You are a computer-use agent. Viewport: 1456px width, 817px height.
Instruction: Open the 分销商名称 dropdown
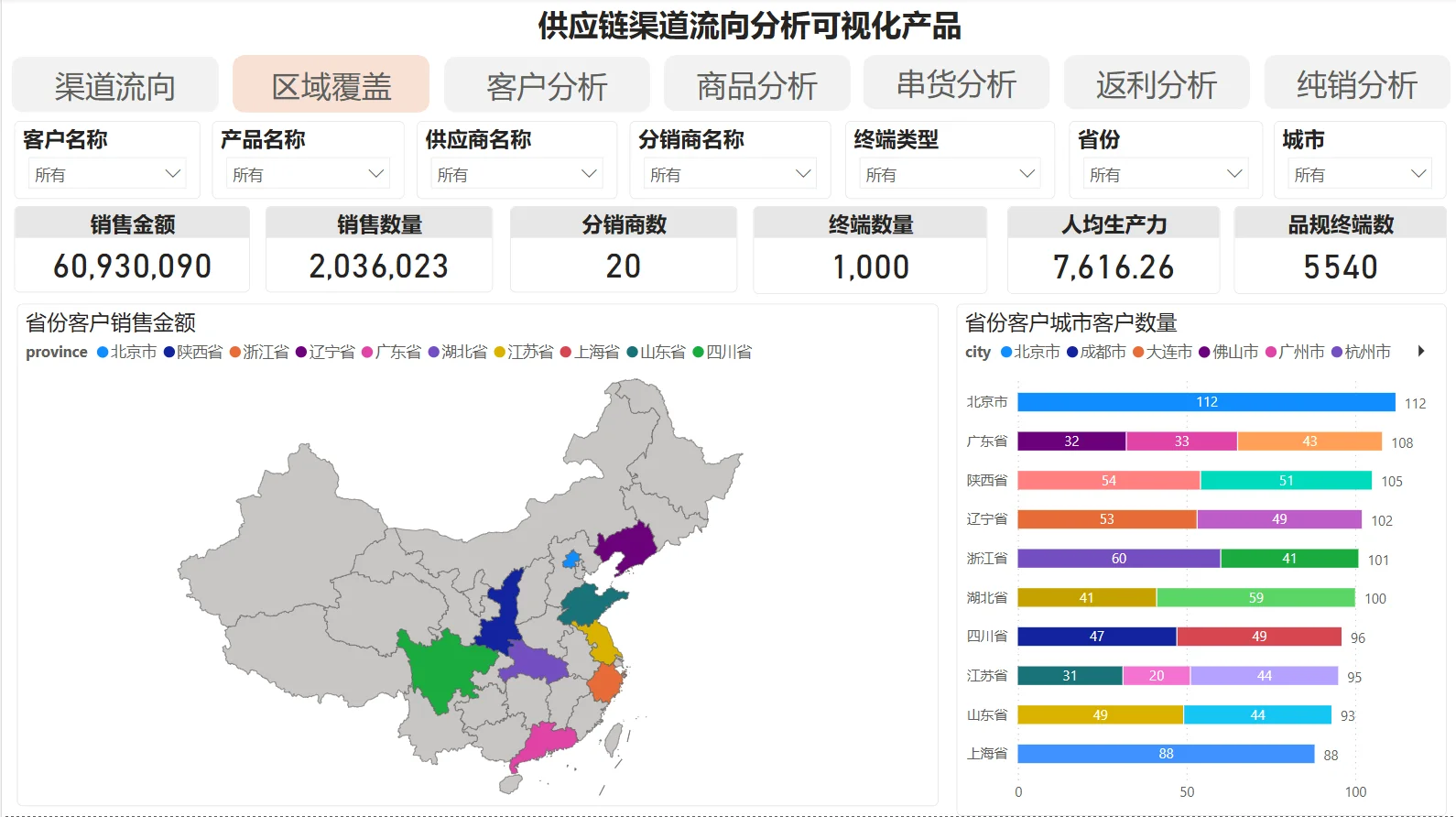point(730,173)
